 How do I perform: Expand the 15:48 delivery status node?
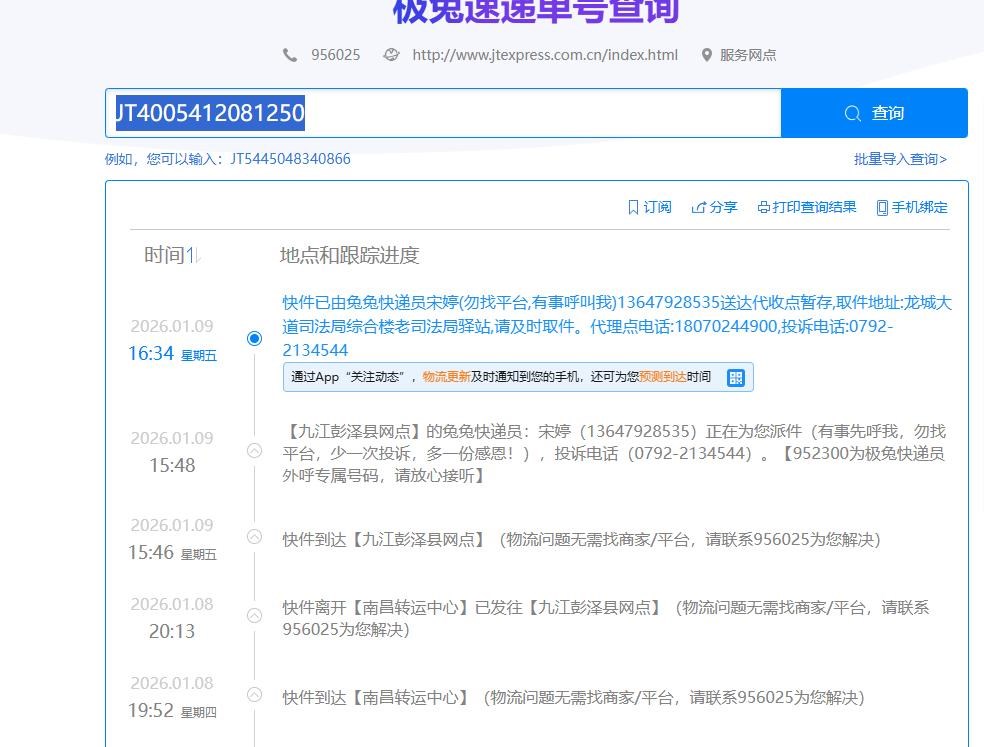pos(254,451)
